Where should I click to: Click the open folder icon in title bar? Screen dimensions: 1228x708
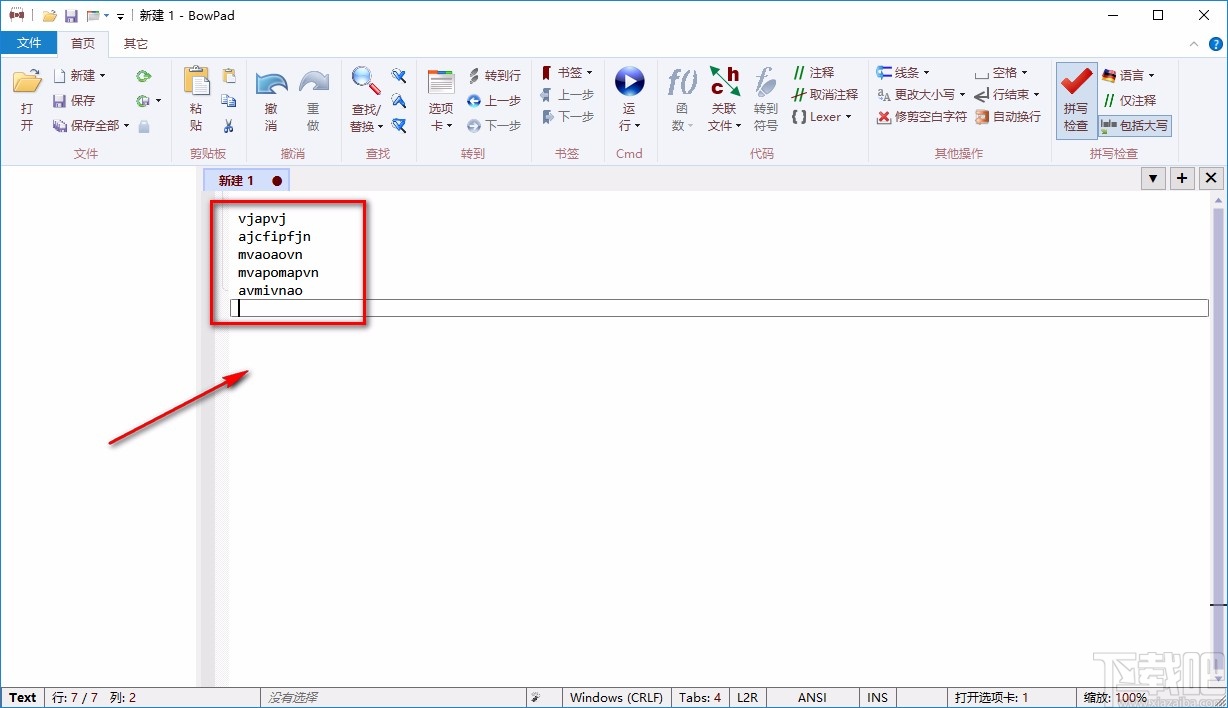click(49, 16)
